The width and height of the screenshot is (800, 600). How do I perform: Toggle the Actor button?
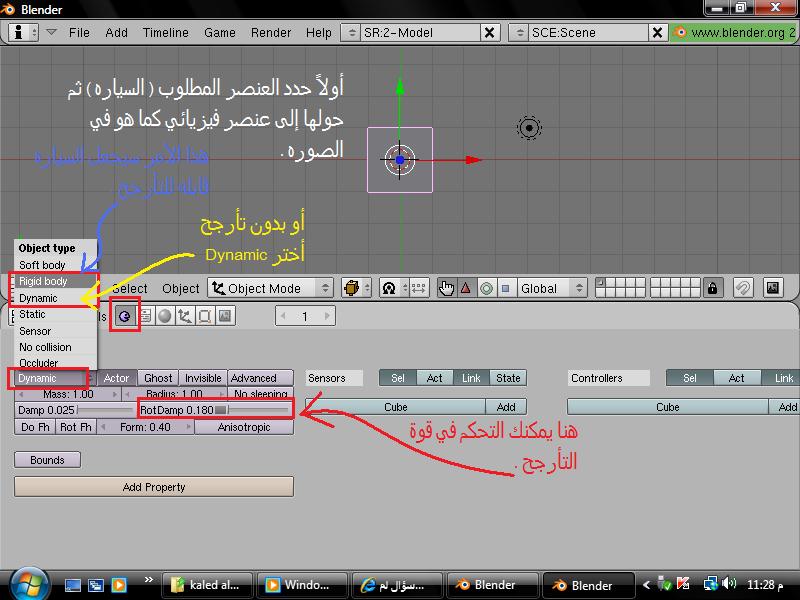tap(116, 378)
